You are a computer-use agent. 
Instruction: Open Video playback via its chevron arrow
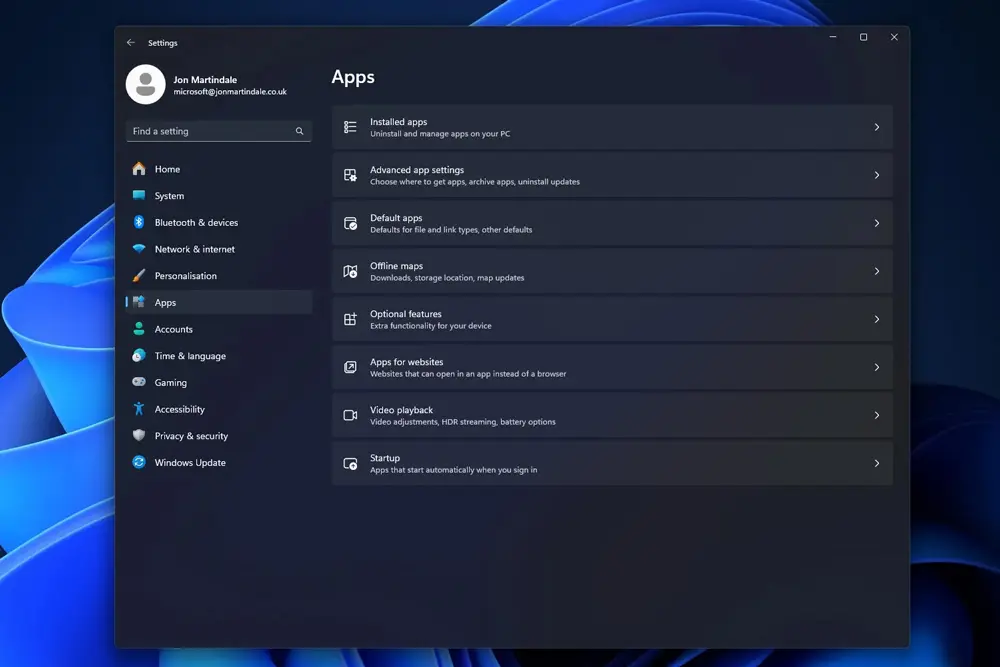point(877,415)
